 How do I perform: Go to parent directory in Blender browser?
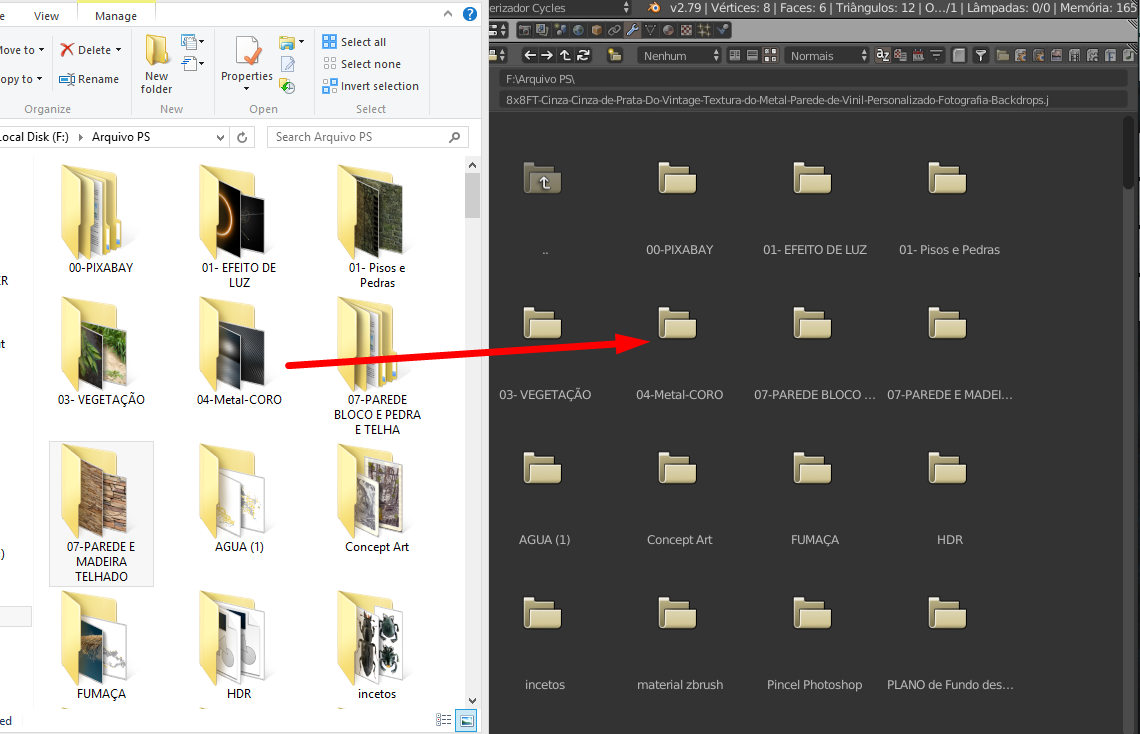click(565, 55)
